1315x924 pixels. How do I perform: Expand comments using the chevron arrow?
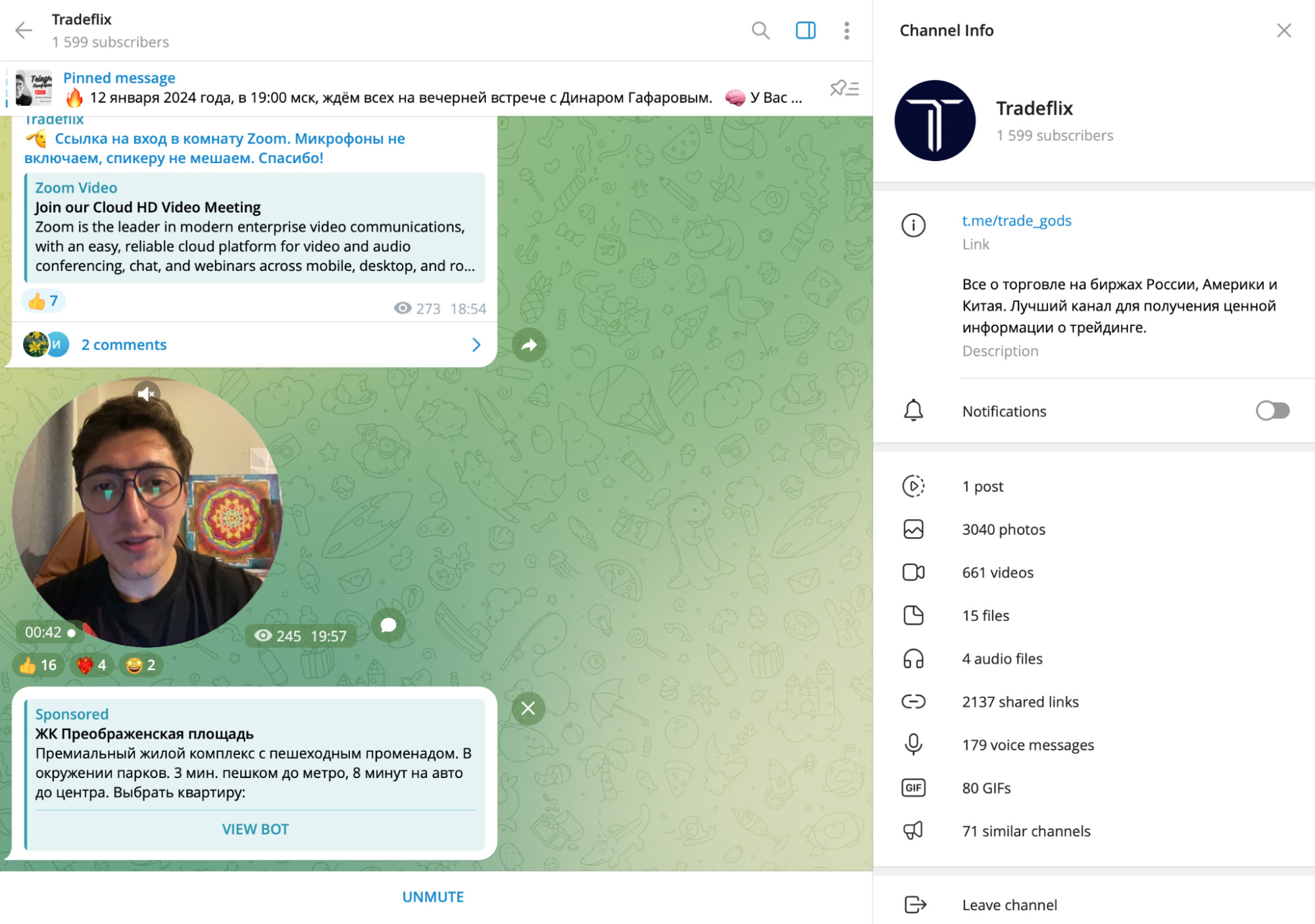coord(476,345)
